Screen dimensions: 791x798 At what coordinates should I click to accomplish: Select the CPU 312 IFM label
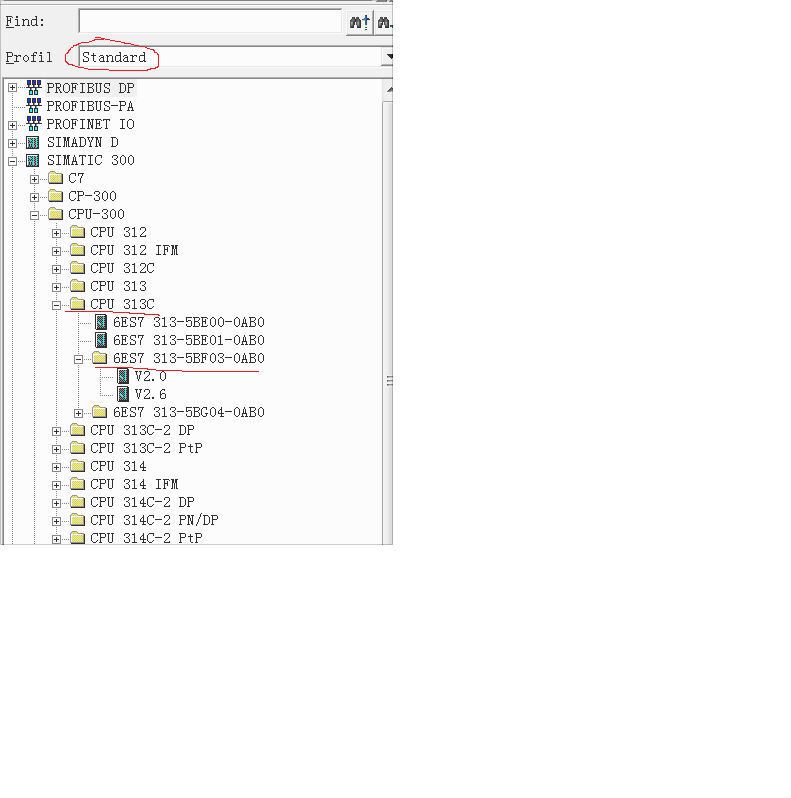134,250
